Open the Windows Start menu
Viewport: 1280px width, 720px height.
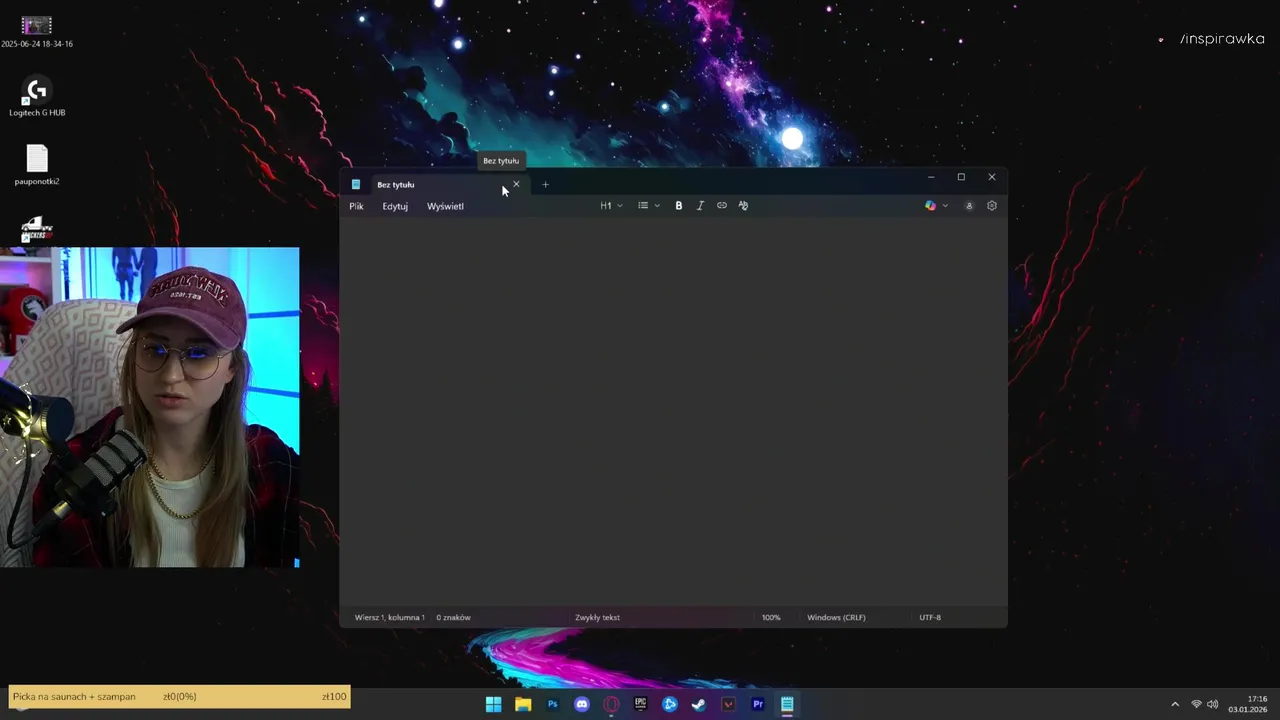coord(493,705)
